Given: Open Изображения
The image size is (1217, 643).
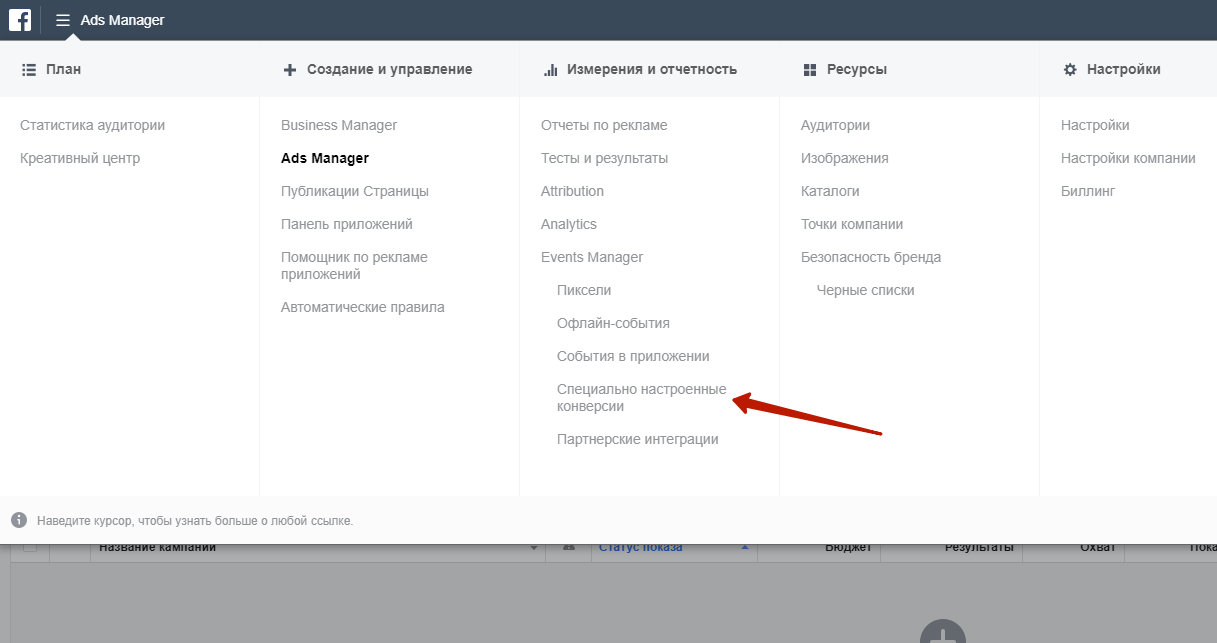Looking at the screenshot, I should point(845,158).
